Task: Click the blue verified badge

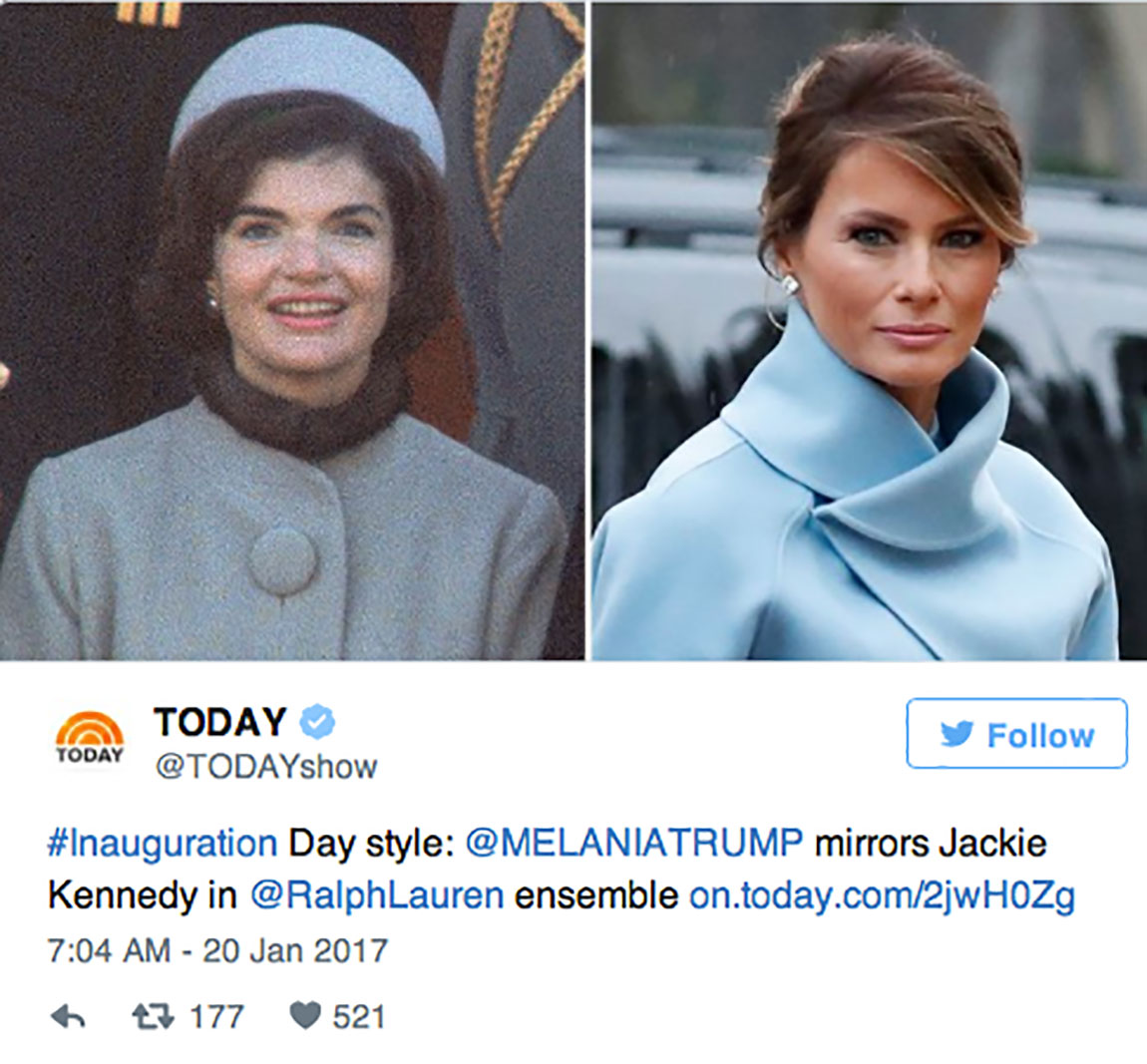Action: [317, 722]
